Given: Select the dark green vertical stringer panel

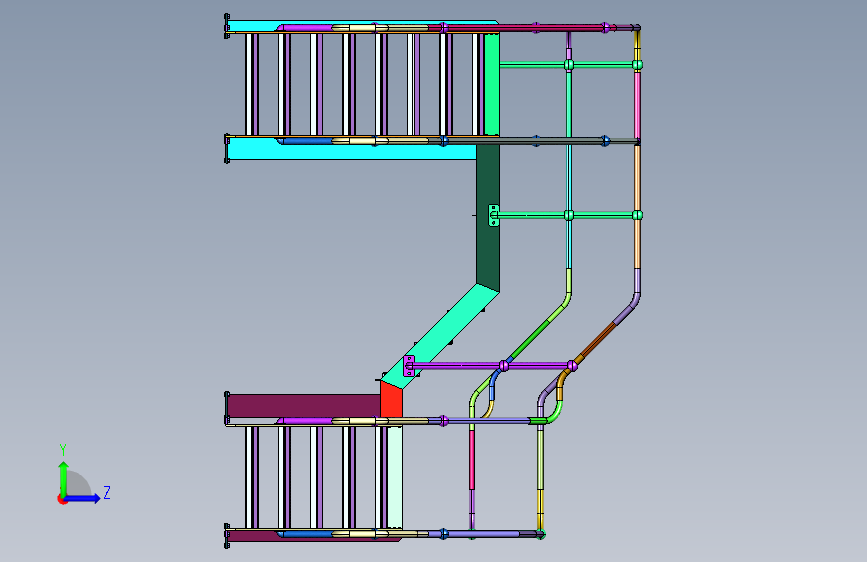Looking at the screenshot, I should [x=488, y=216].
